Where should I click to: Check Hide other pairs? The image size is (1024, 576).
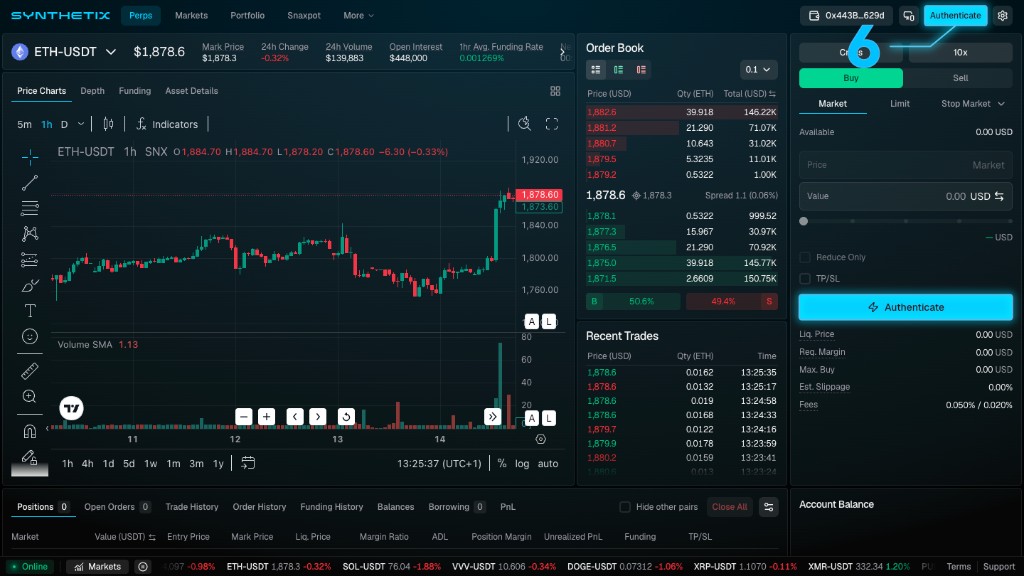625,507
